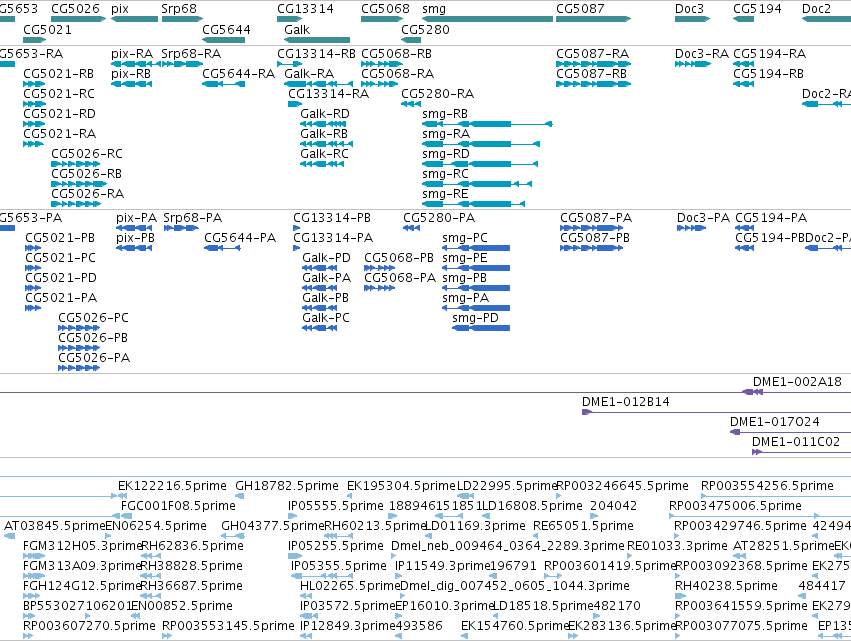Click the Galk-PD protein label
This screenshot has width=851, height=641.
tap(327, 258)
